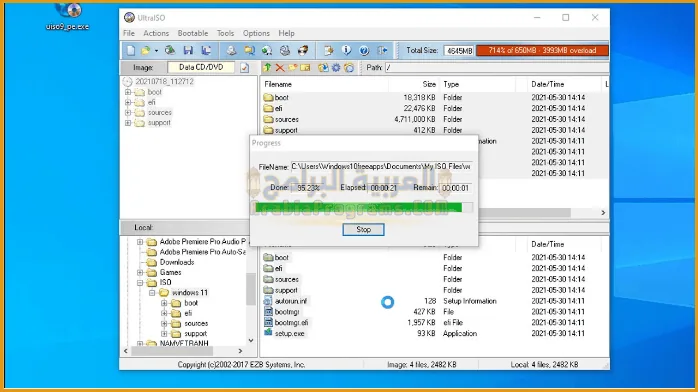Click the Extract icon in image toolbar

click(323, 68)
